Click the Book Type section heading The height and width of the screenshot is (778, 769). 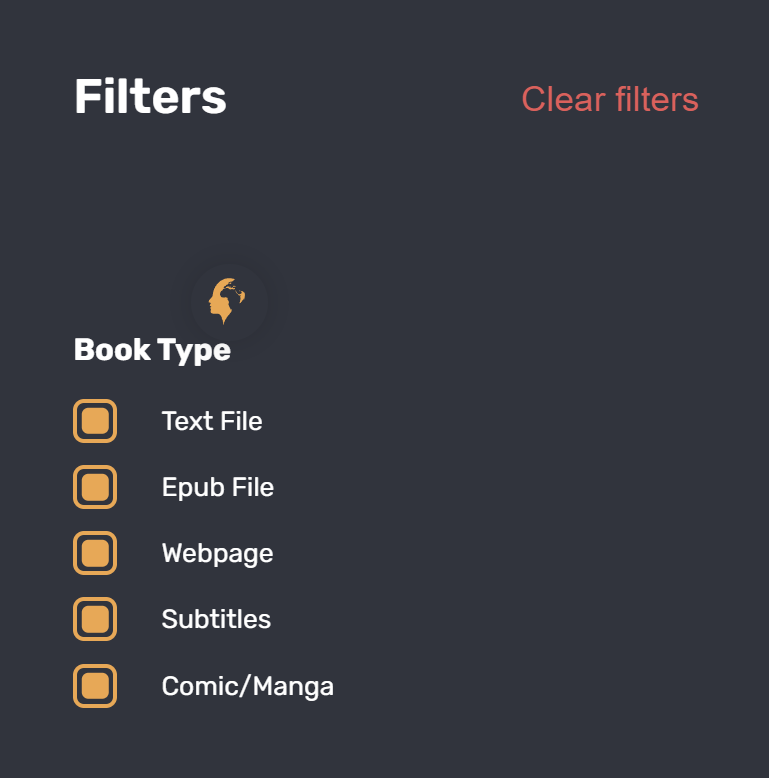(152, 350)
